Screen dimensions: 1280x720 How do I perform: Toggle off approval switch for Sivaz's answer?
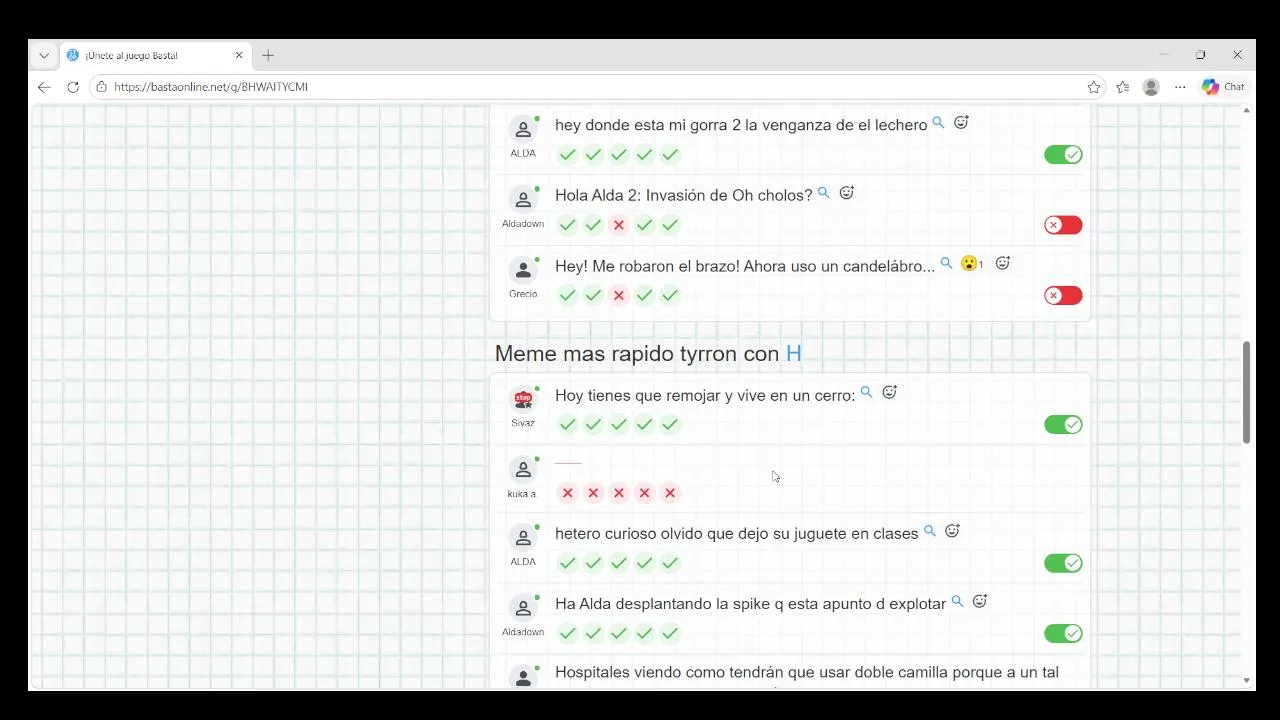coord(1063,425)
